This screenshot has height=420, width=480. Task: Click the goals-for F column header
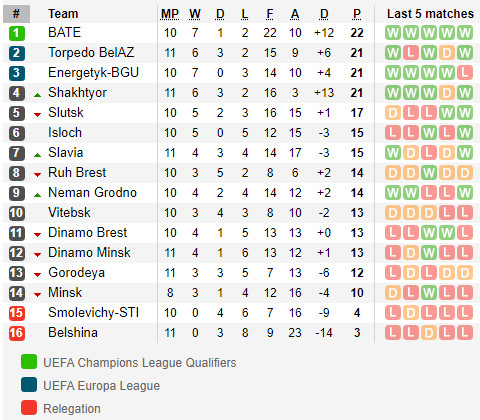point(270,14)
